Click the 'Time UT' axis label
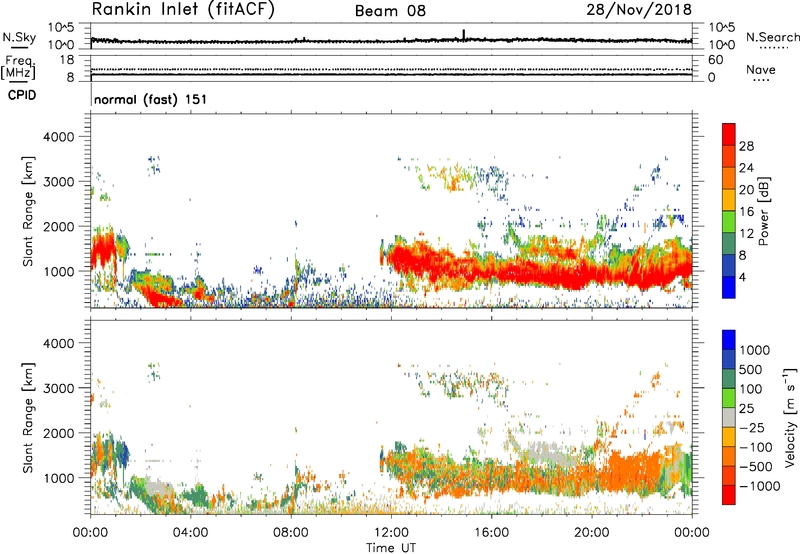This screenshot has height=554, width=800. click(391, 548)
